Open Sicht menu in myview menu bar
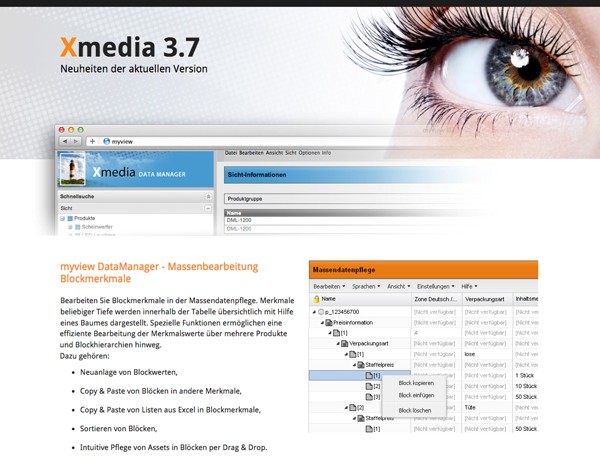This screenshot has height=461, width=600. pyautogui.click(x=291, y=153)
